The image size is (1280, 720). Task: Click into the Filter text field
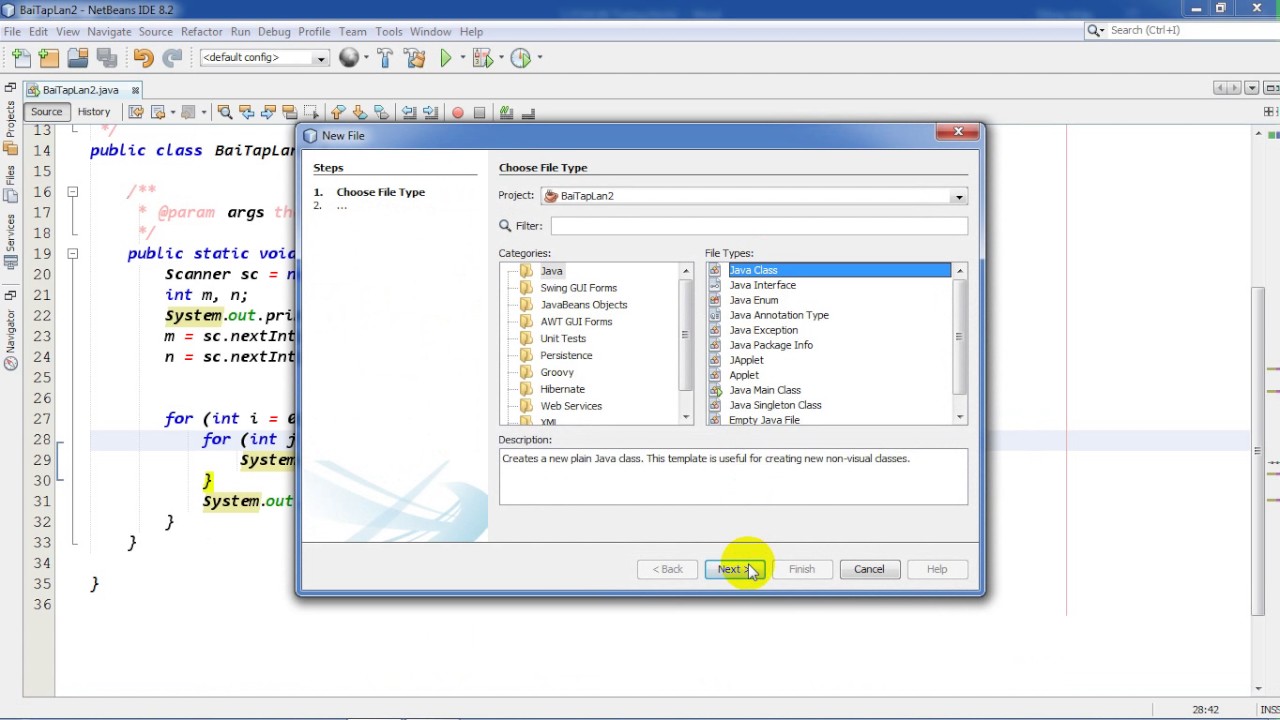click(x=759, y=226)
